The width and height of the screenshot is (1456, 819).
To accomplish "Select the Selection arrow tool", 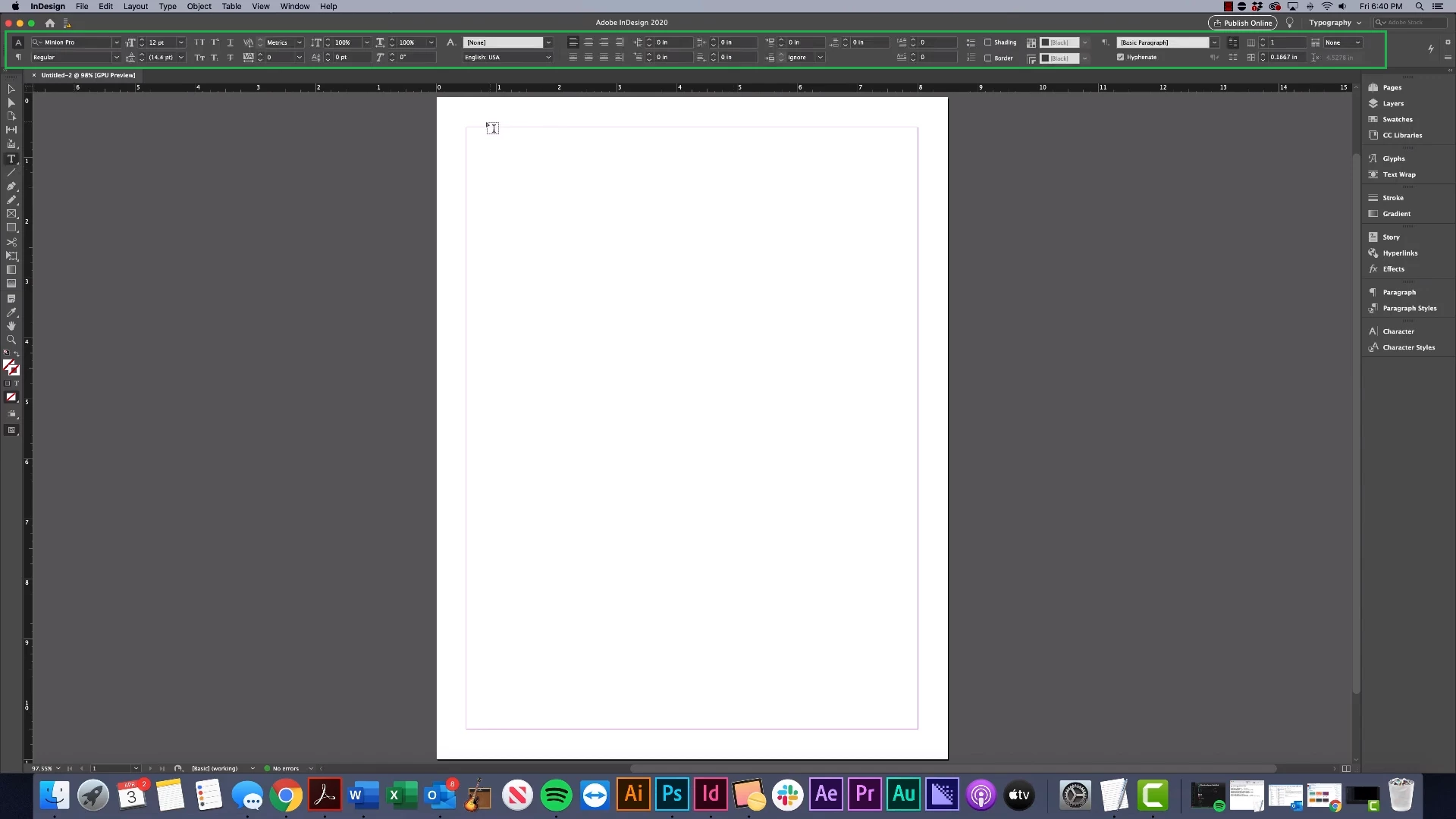I will [11, 89].
